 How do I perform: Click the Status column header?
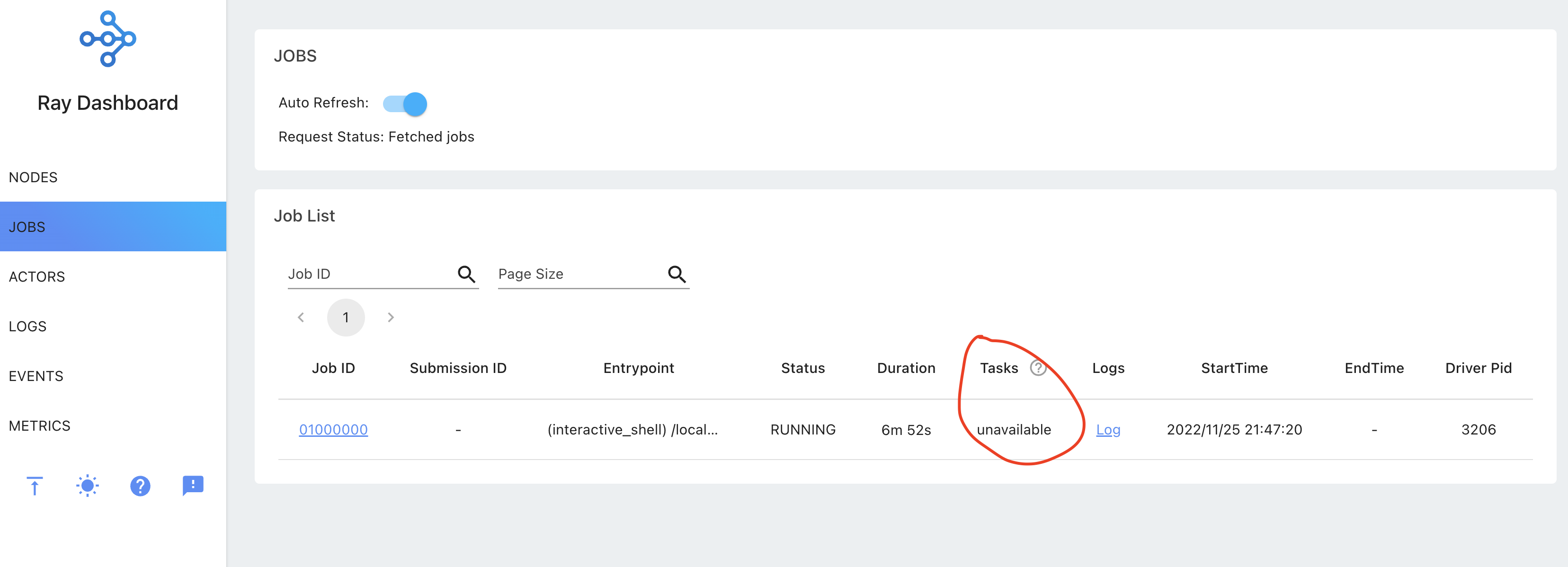point(803,368)
